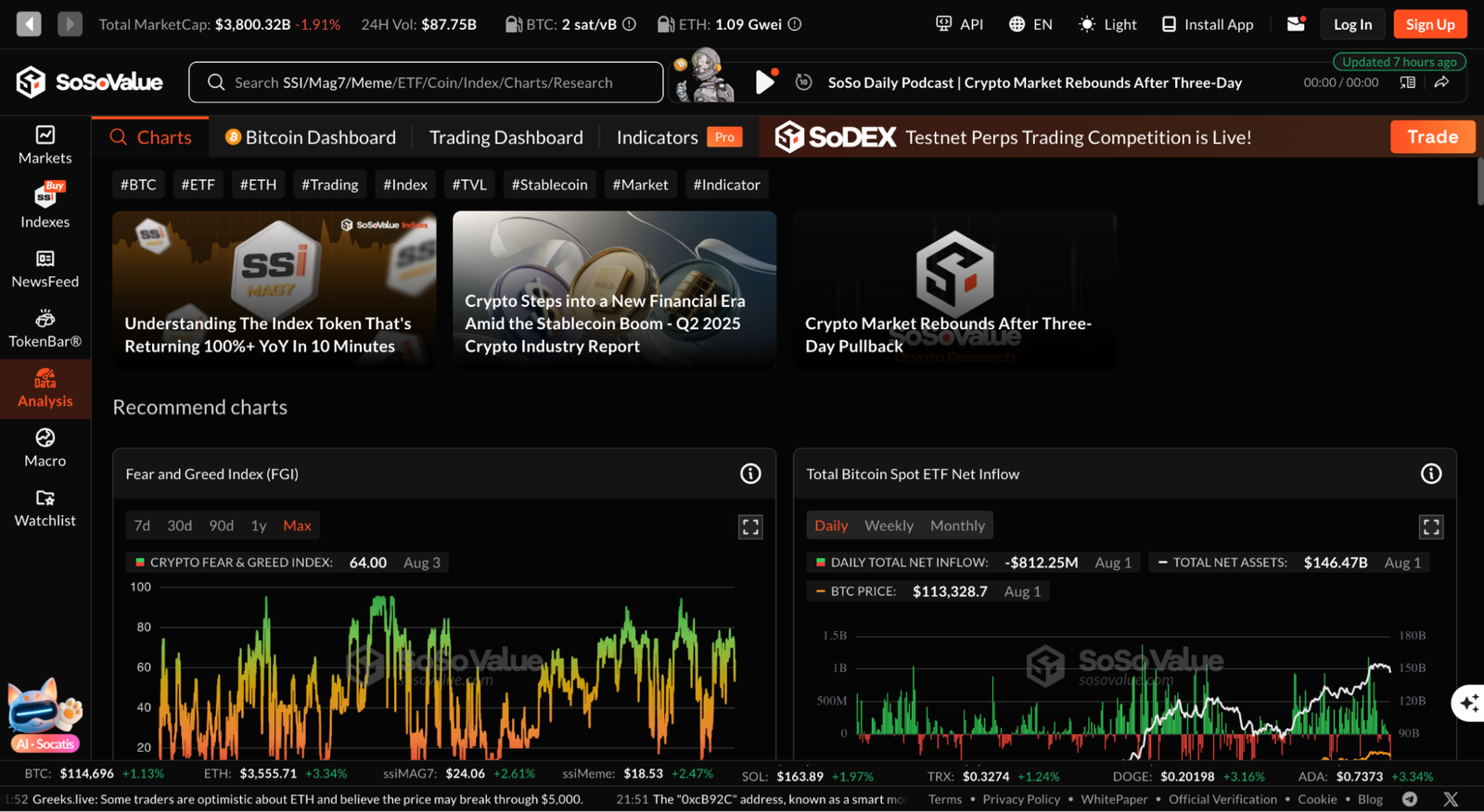Toggle the Total Net Assets series
Image resolution: width=1484 pixels, height=812 pixels.
1289,563
